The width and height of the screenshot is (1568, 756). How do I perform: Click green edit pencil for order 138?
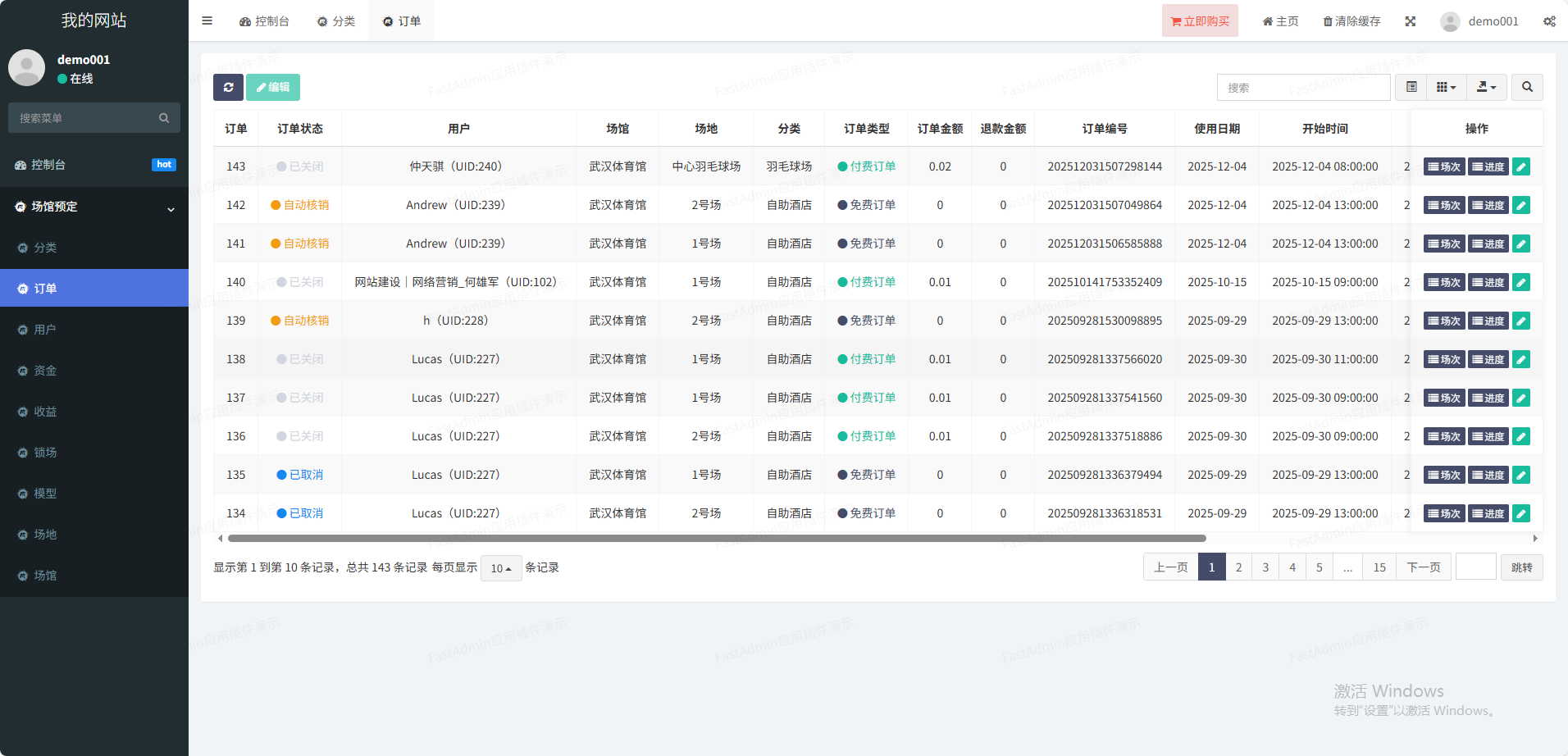click(x=1520, y=360)
